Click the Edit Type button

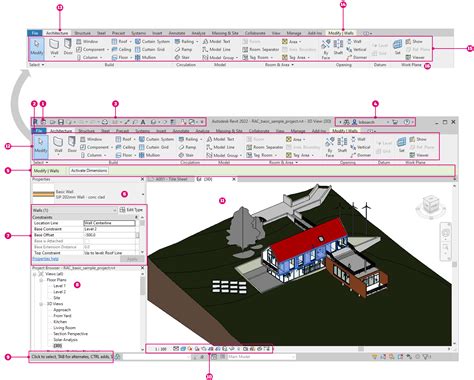point(131,210)
